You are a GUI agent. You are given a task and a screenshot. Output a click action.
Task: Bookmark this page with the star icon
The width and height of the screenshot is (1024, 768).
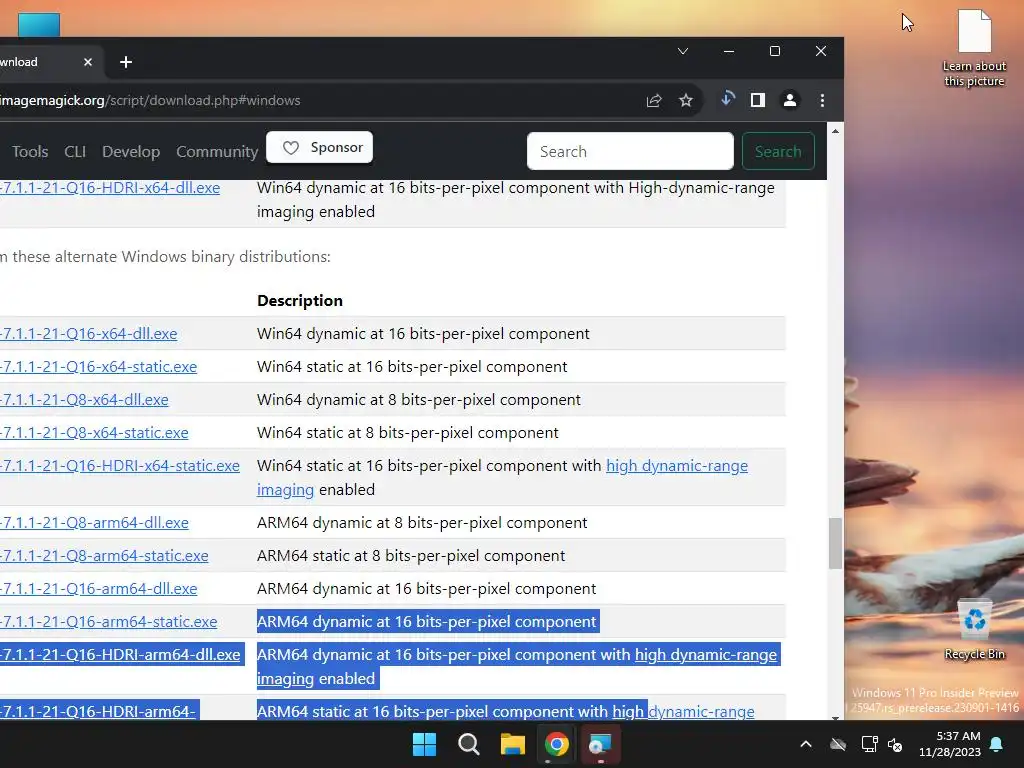[686, 101]
